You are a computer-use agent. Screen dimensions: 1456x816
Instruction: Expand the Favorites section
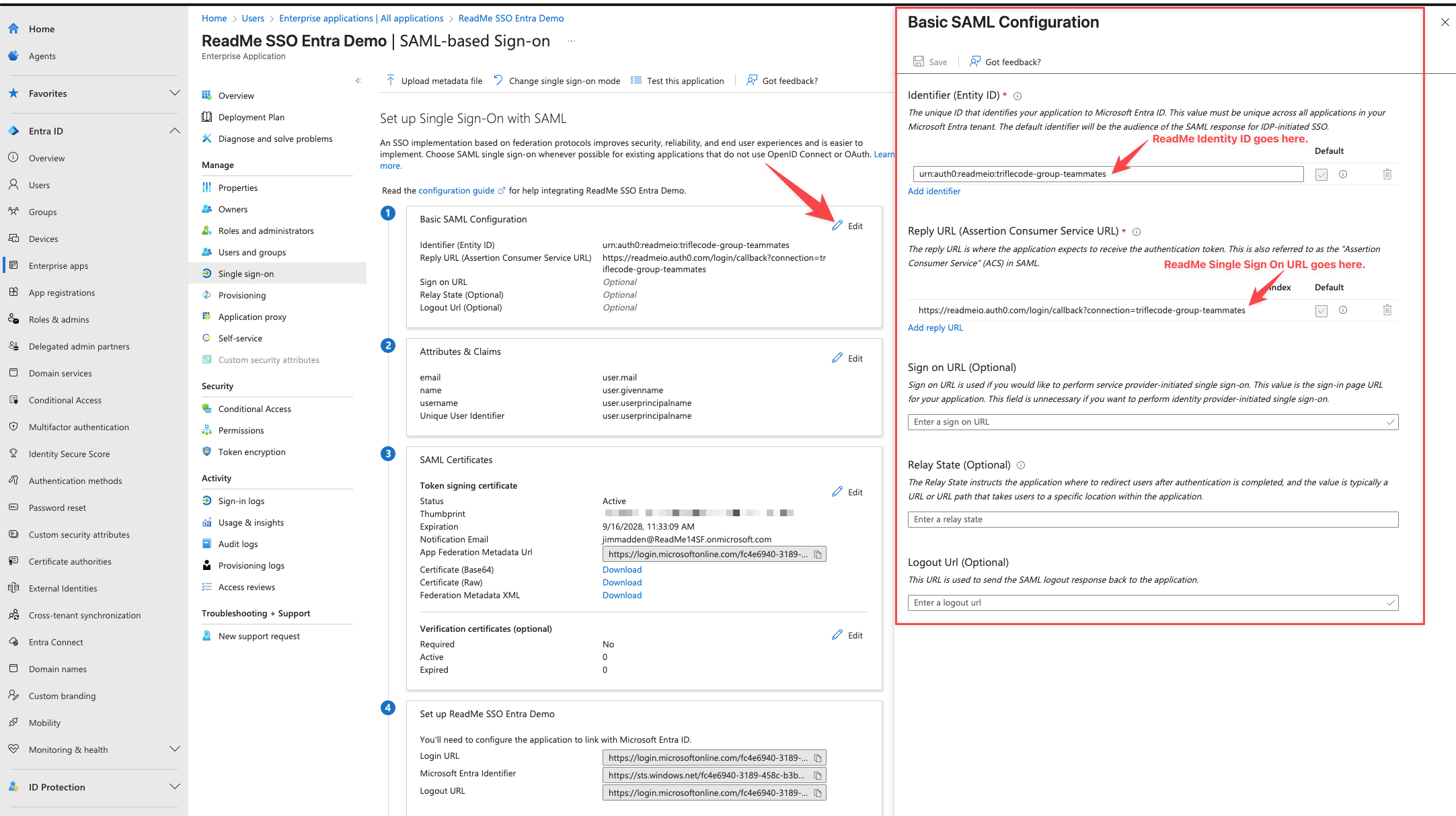pyautogui.click(x=175, y=93)
